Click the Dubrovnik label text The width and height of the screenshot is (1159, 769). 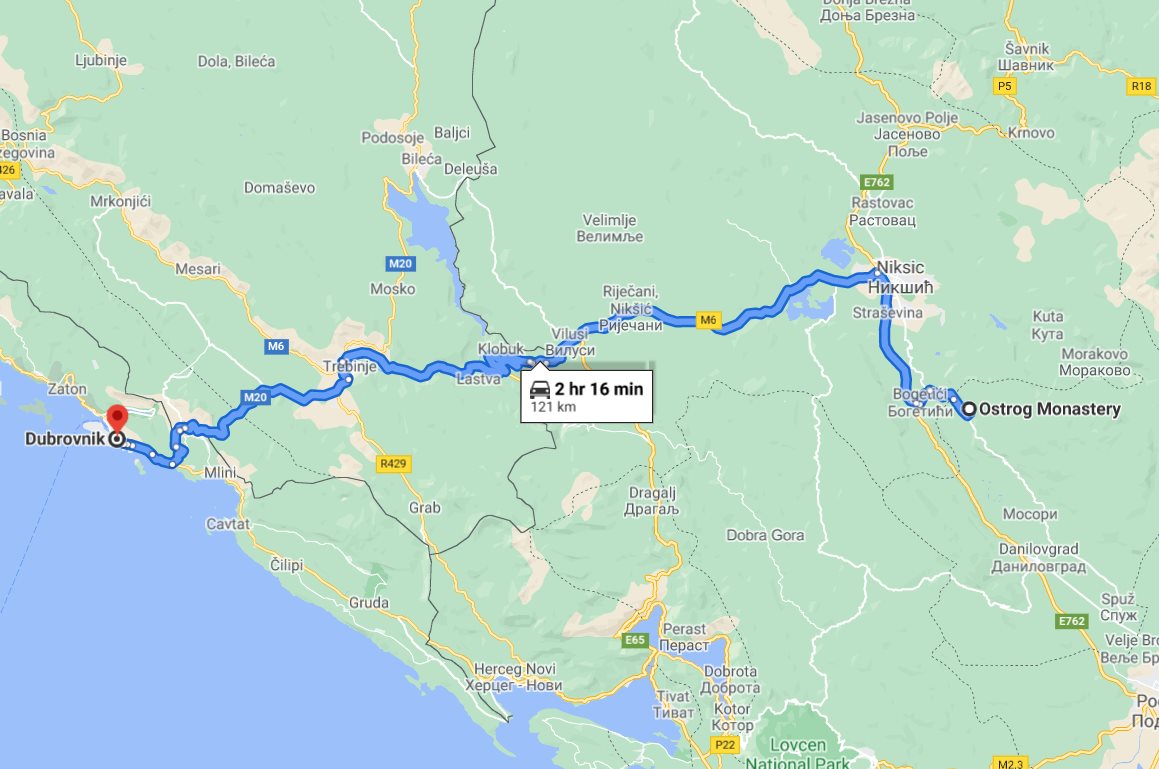click(64, 438)
